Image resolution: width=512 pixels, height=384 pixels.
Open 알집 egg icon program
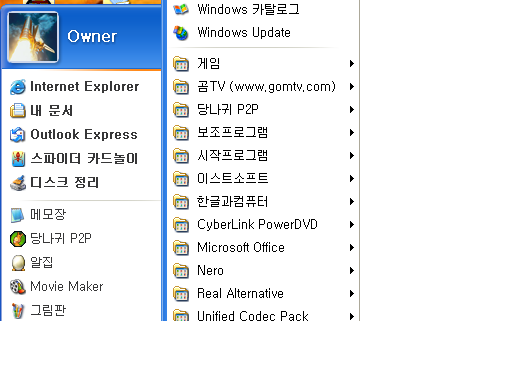click(x=81, y=263)
